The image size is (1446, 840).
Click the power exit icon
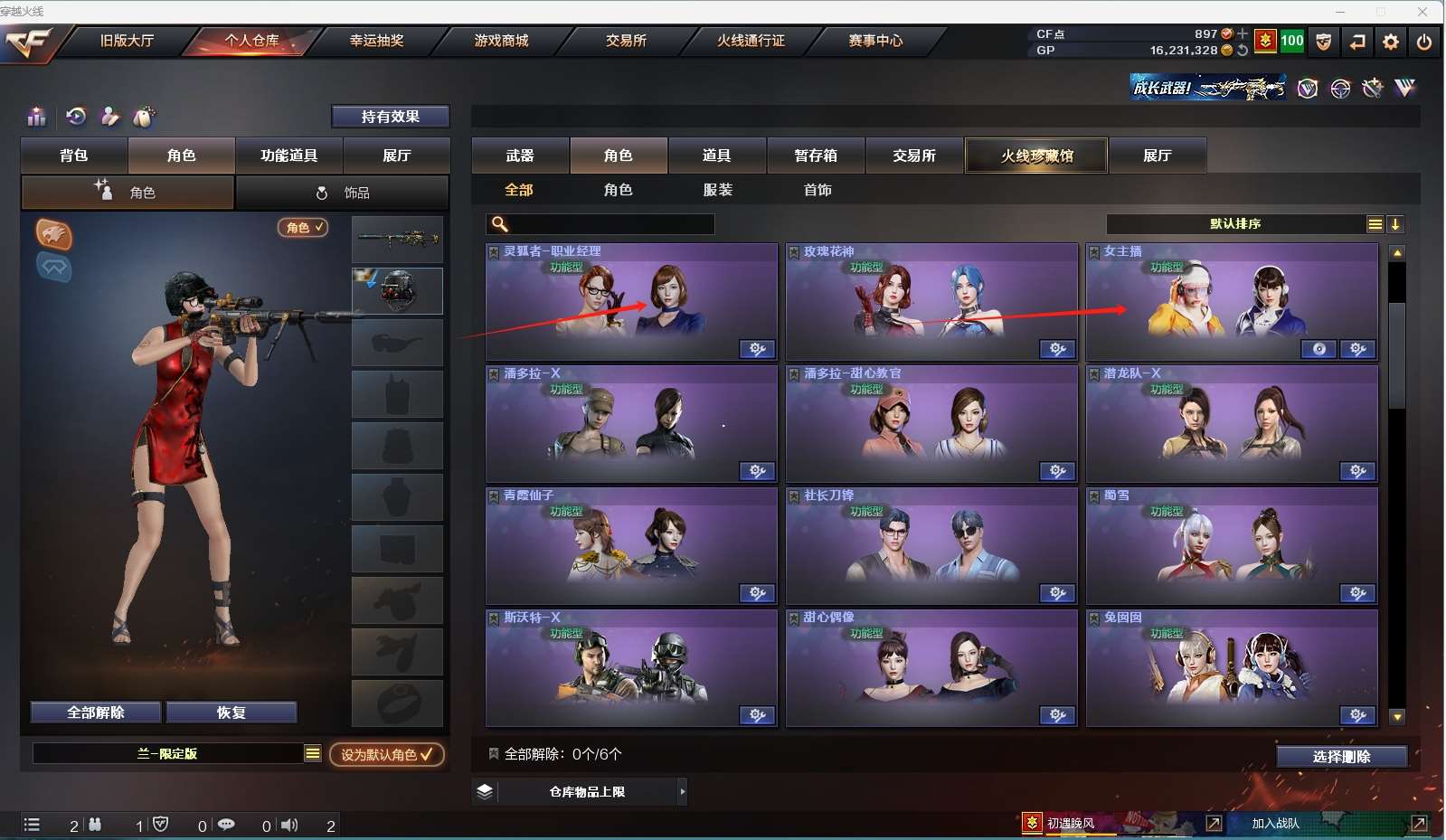(1424, 42)
